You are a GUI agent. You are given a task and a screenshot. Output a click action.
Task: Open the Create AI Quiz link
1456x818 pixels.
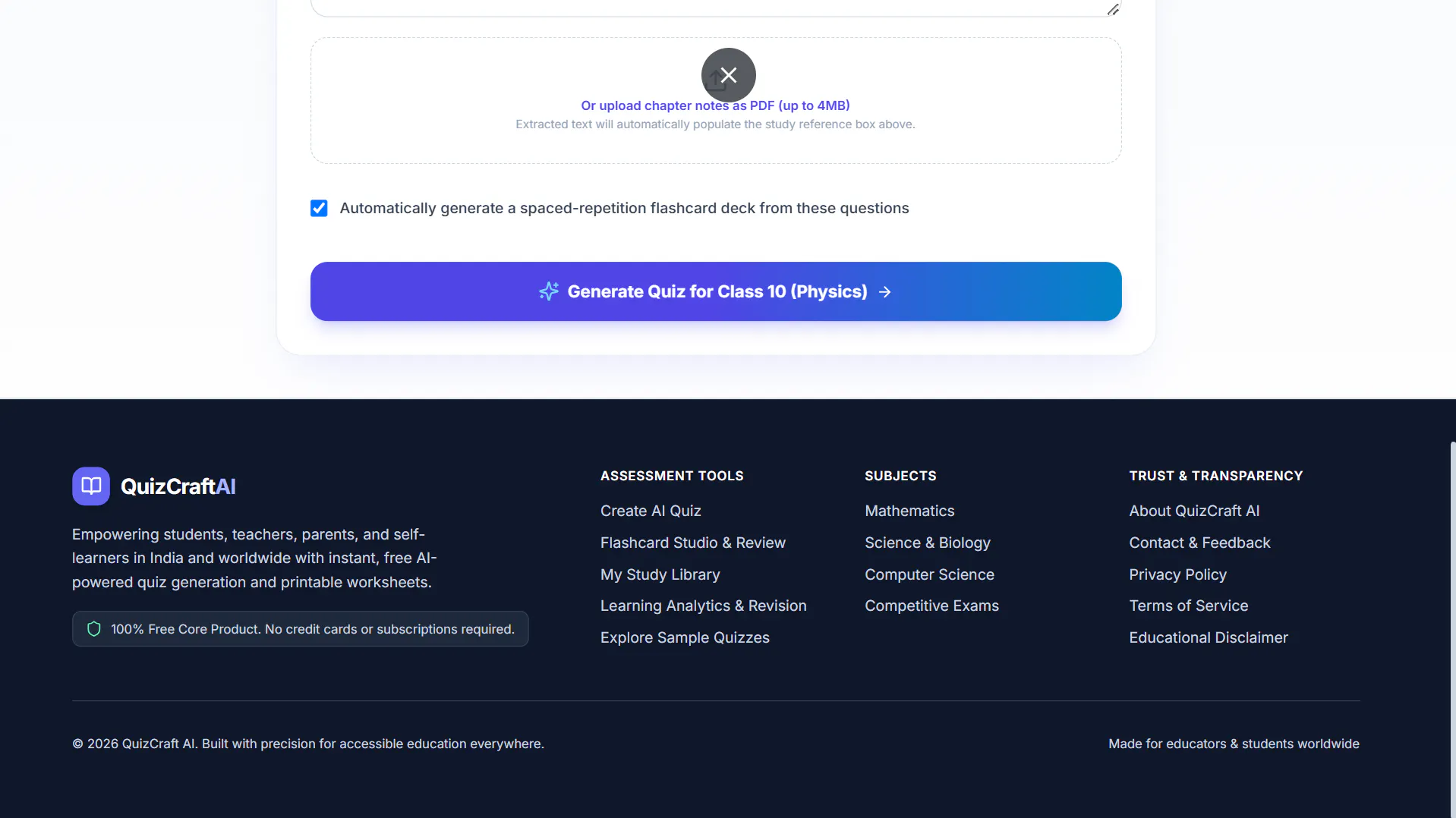pyautogui.click(x=651, y=511)
